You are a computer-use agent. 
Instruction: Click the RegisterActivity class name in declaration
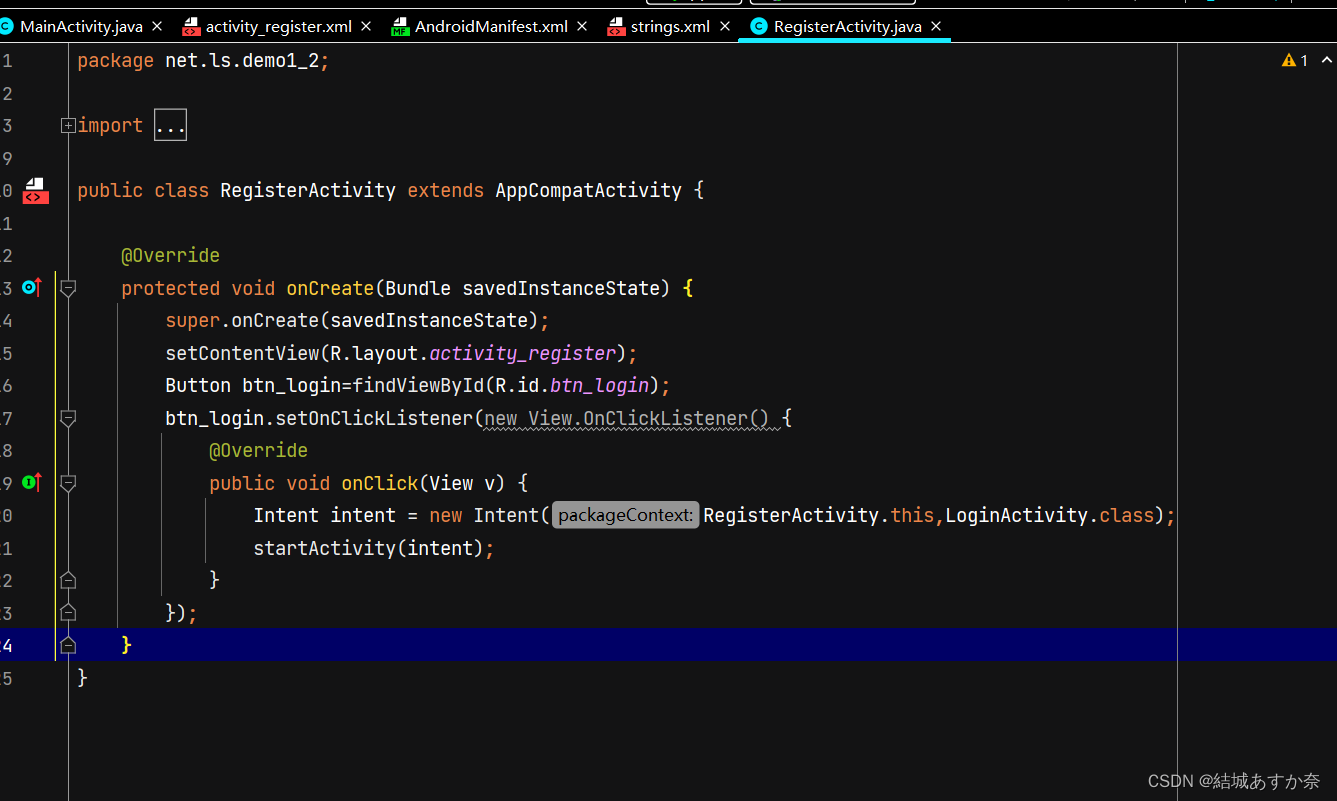pyautogui.click(x=308, y=190)
